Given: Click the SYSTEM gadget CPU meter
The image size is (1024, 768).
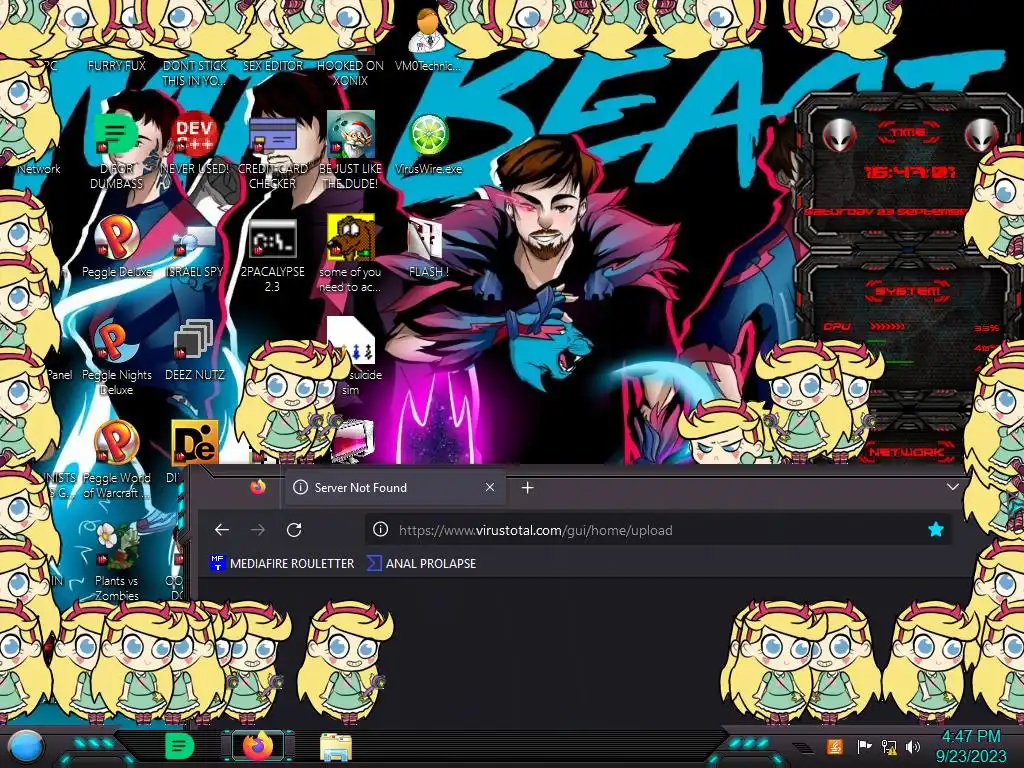Looking at the screenshot, I should [x=910, y=327].
